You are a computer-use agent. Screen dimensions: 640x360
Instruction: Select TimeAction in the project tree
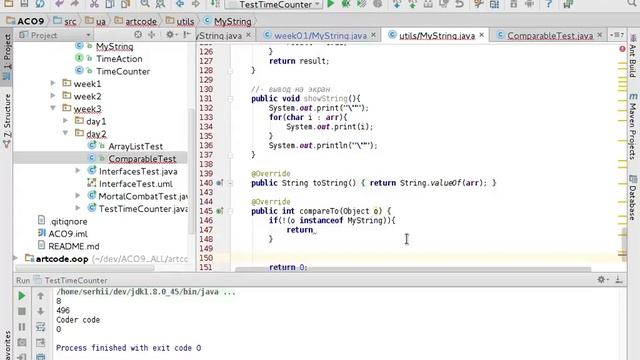click(119, 59)
